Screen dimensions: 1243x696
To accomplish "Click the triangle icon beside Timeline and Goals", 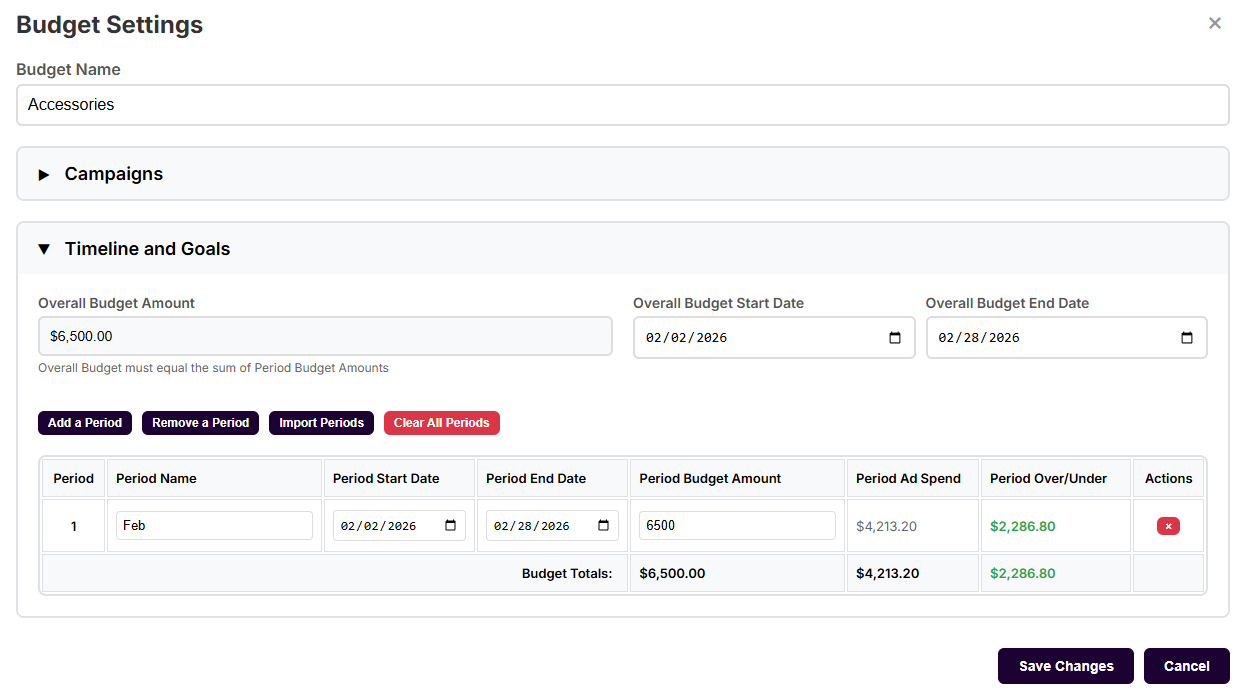I will point(43,248).
